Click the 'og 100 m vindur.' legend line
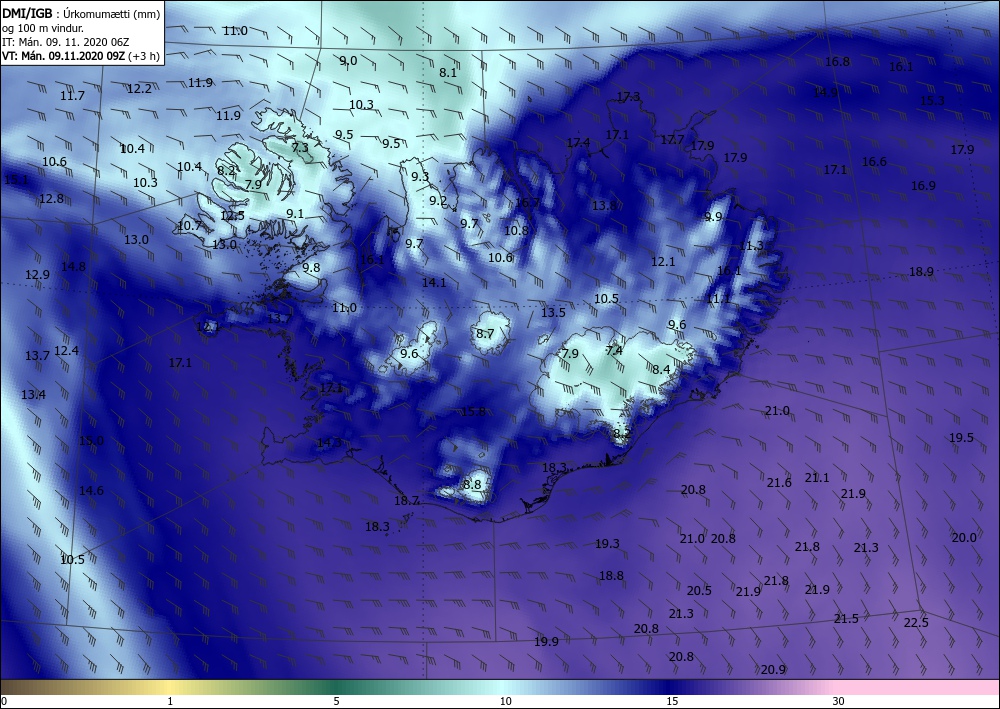1000x709 pixels. (x=43, y=28)
